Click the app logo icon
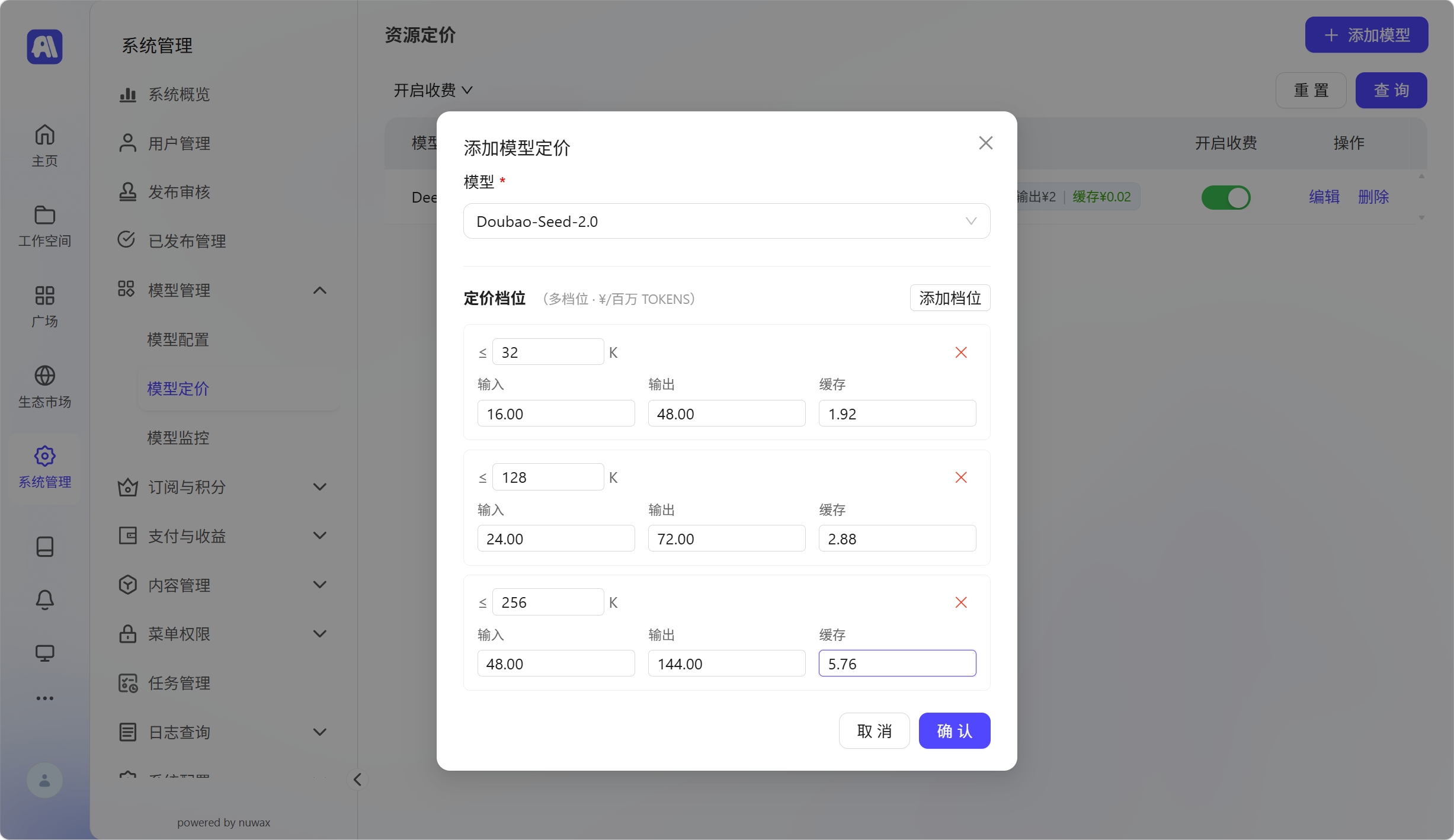The width and height of the screenshot is (1454, 840). [x=44, y=46]
